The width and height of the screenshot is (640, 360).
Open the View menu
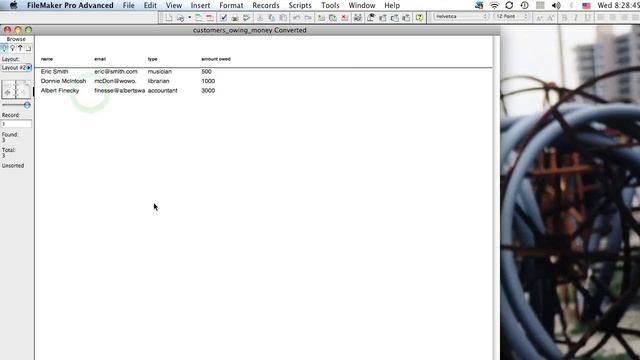174,5
